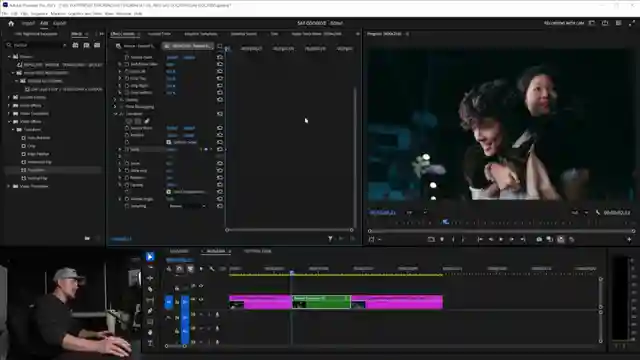
Task: Play the Program Monitor sequence
Action: (x=501, y=240)
